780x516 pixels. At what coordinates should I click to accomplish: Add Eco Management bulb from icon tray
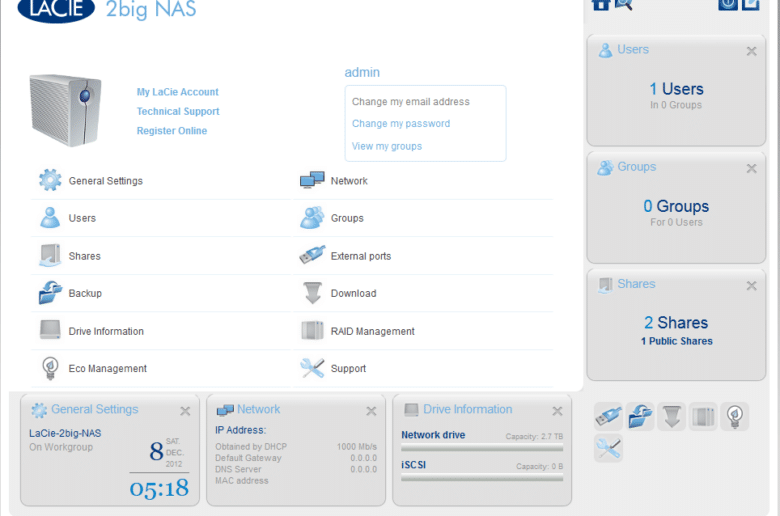click(x=735, y=416)
